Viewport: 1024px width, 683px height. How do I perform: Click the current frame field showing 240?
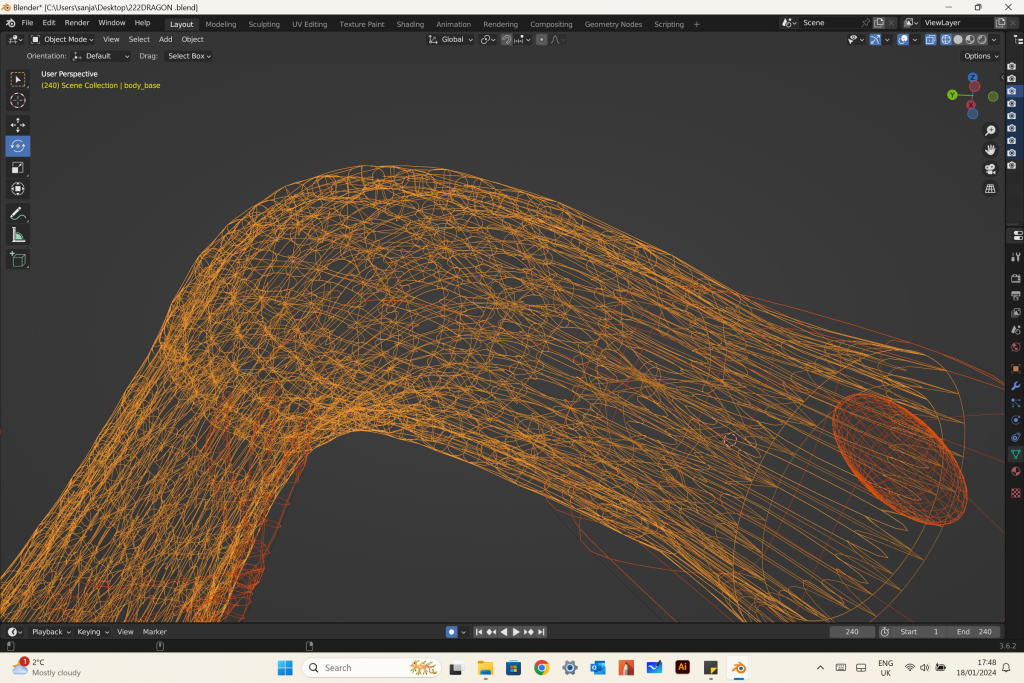tap(852, 632)
